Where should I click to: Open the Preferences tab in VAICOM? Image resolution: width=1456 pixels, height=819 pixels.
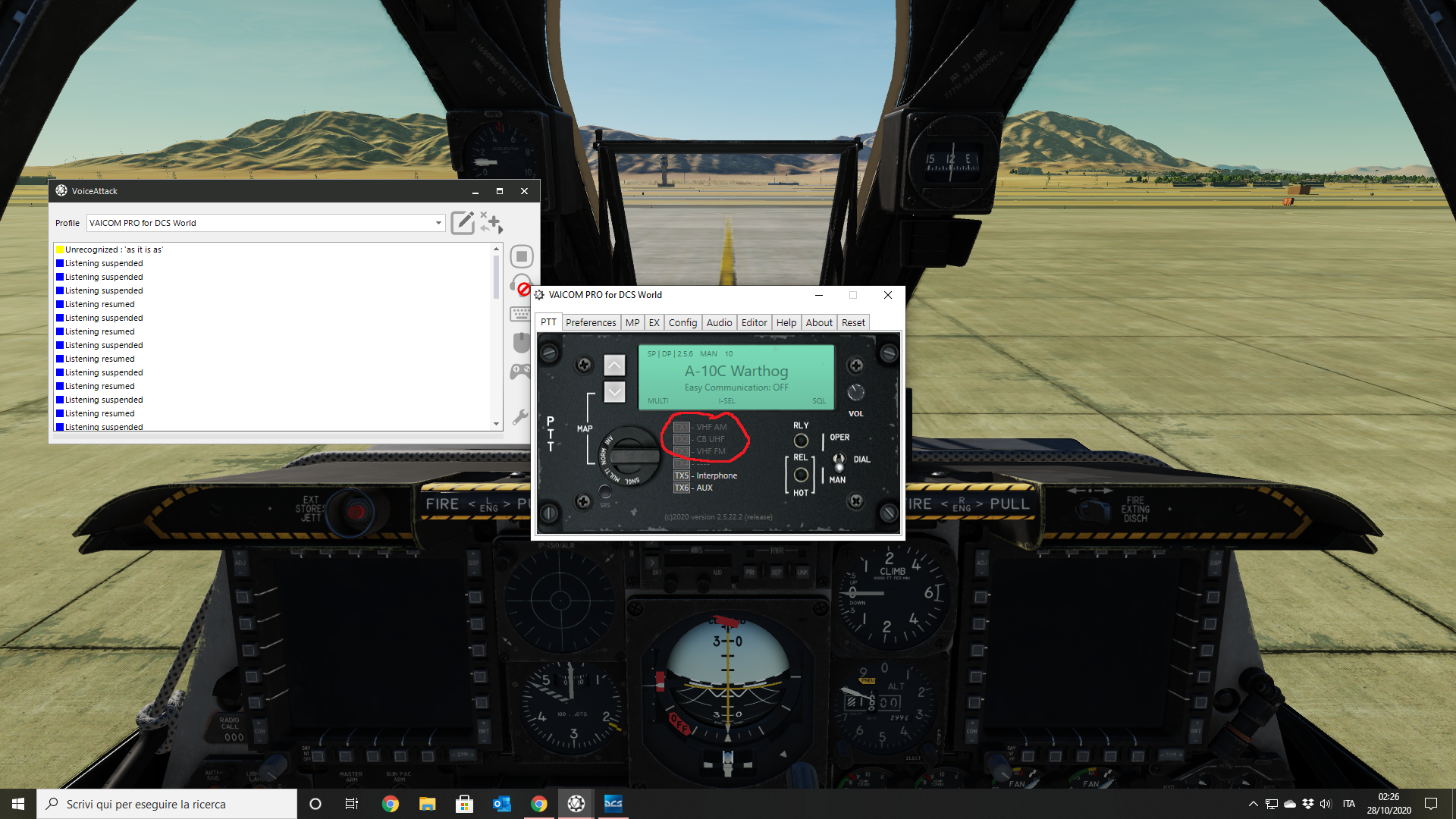pyautogui.click(x=591, y=322)
